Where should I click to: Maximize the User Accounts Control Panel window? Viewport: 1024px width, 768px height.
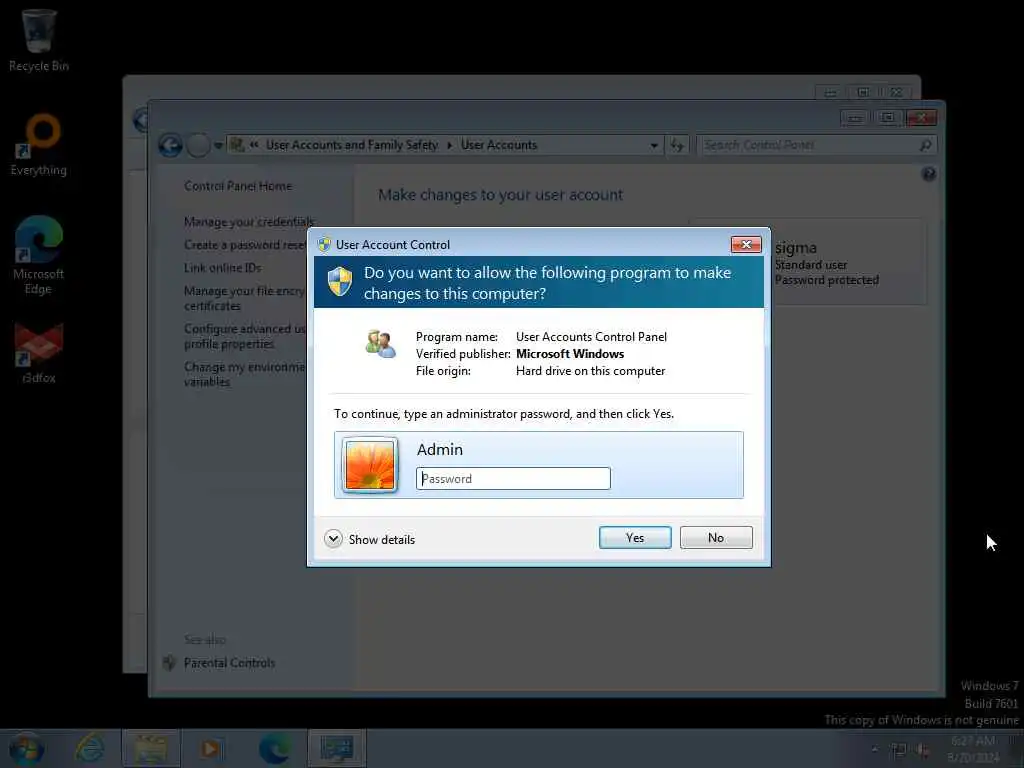pos(888,118)
